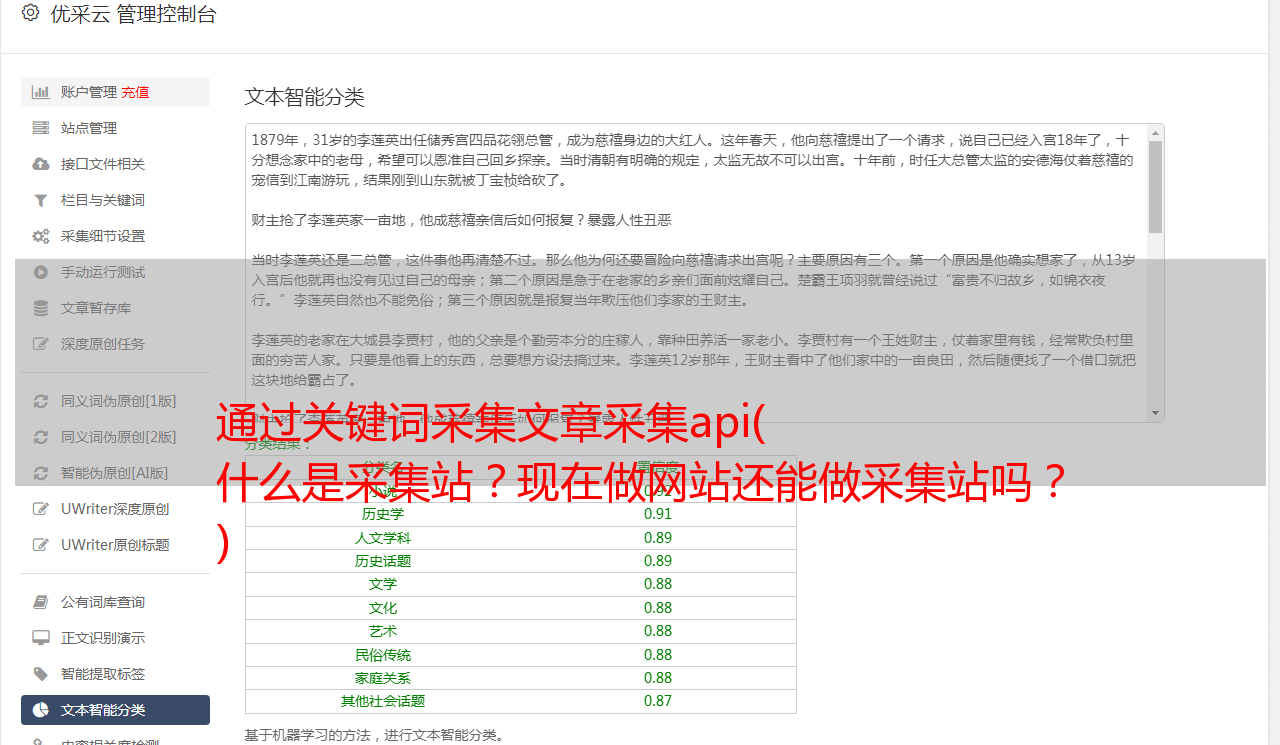Click the gears icon beside 采集细节设置
1280x745 pixels.
[x=41, y=236]
